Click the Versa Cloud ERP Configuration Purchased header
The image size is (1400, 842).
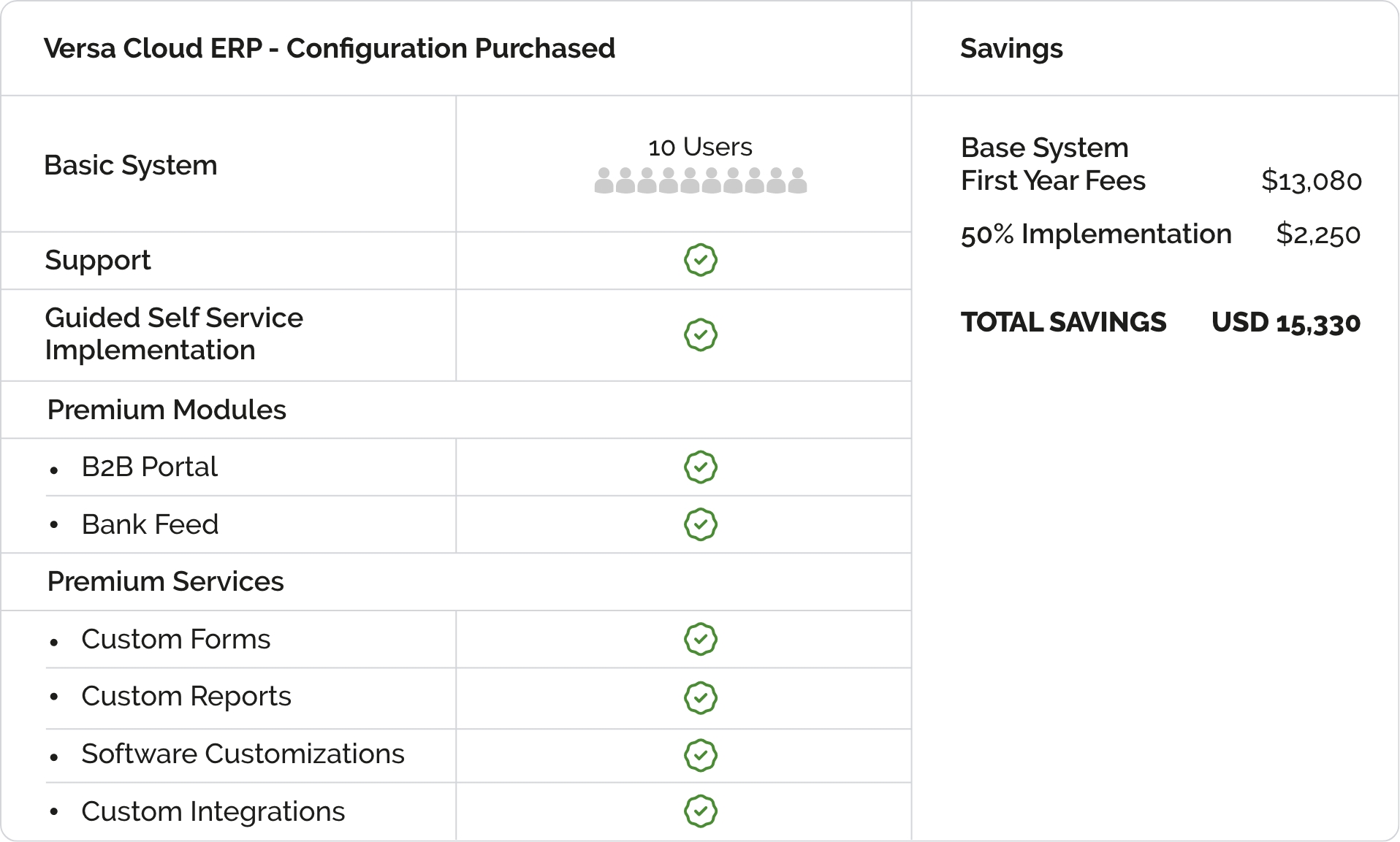click(330, 48)
